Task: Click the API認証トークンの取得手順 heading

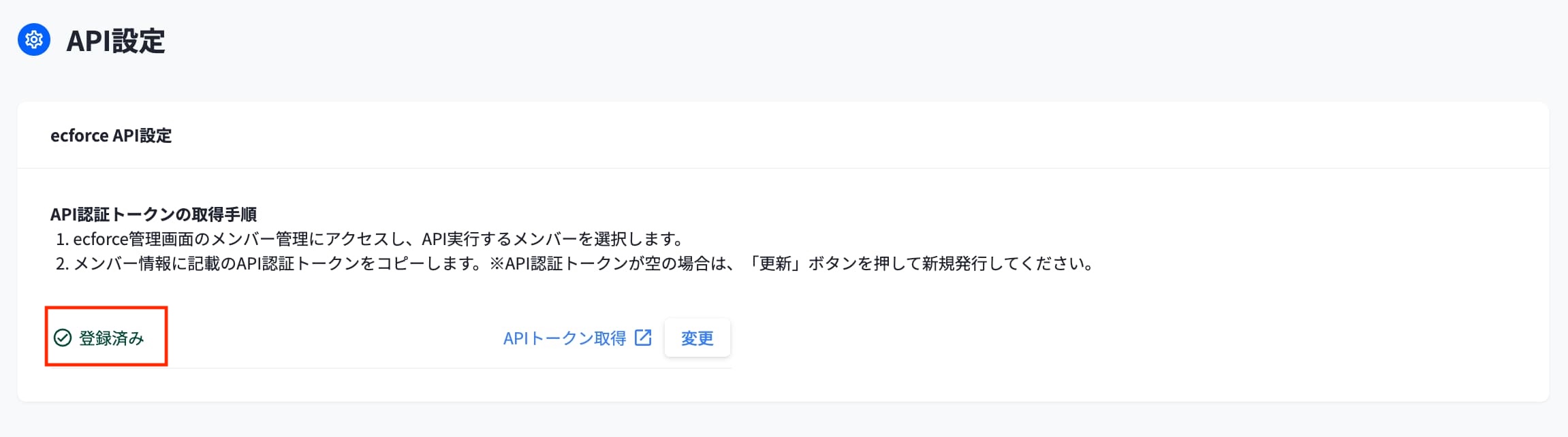Action: [x=153, y=214]
